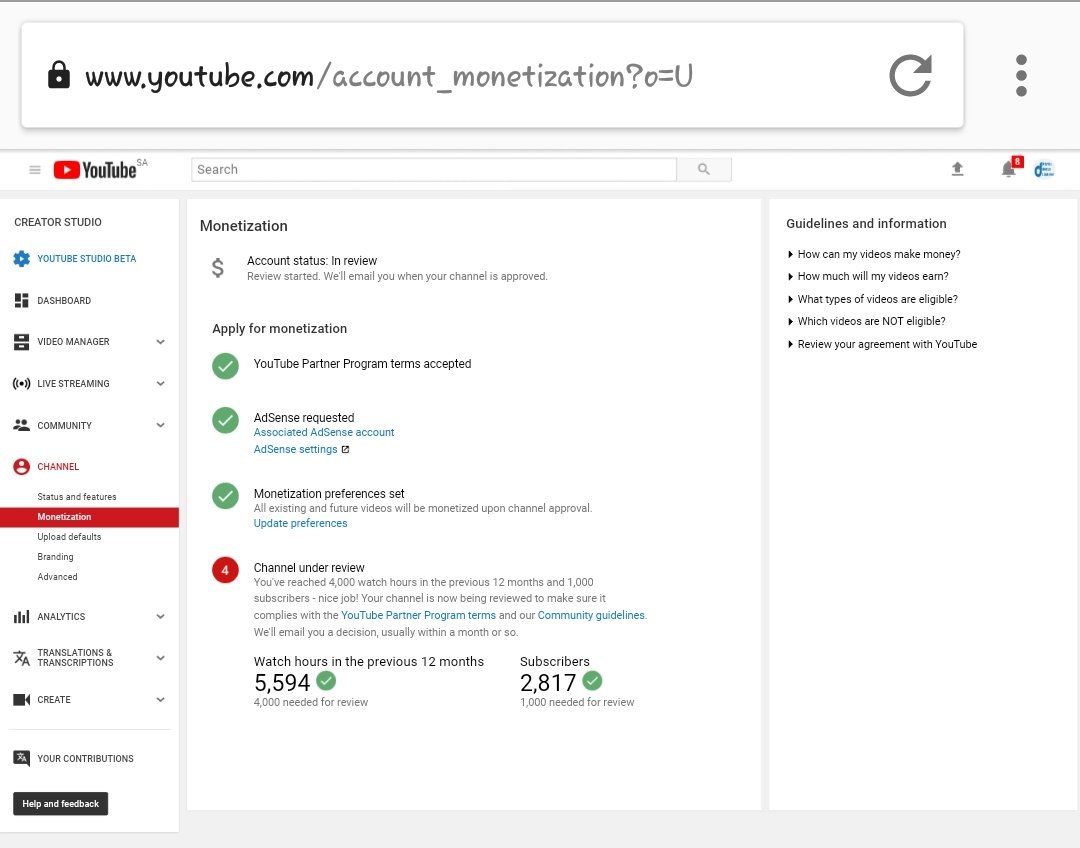Expand the Live Streaming section chevron
This screenshot has height=848, width=1080.
click(160, 384)
